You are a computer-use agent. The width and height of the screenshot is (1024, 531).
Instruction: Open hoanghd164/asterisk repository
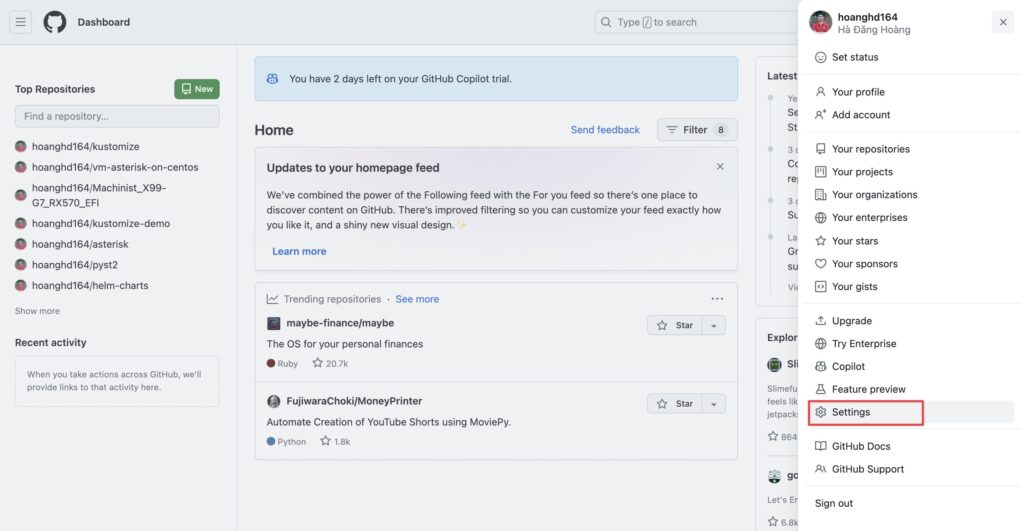[x=80, y=244]
